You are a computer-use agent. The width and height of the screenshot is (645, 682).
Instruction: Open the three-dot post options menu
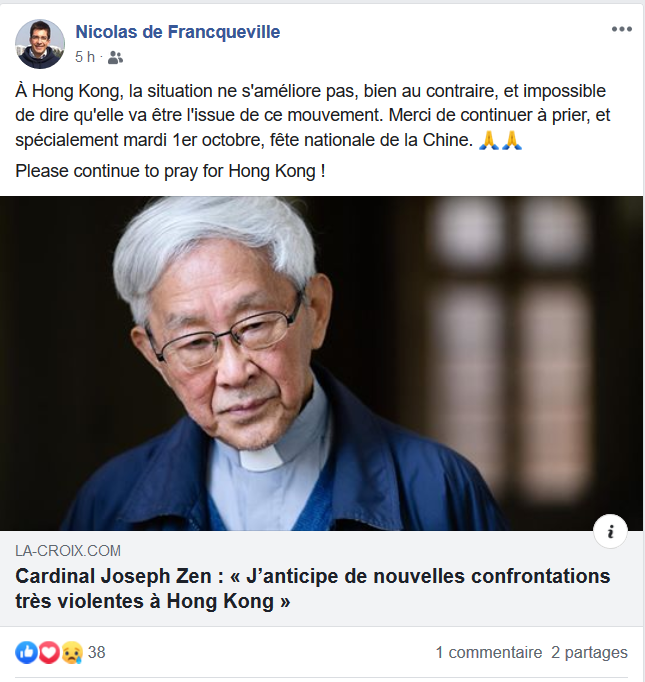[622, 29]
